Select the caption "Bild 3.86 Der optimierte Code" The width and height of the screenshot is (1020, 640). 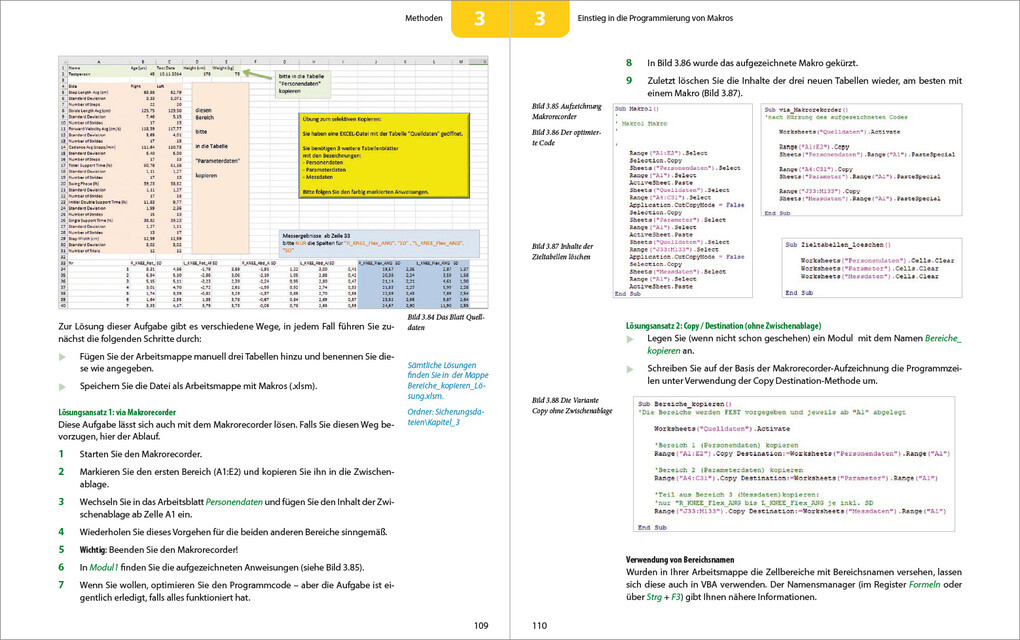pyautogui.click(x=566, y=137)
